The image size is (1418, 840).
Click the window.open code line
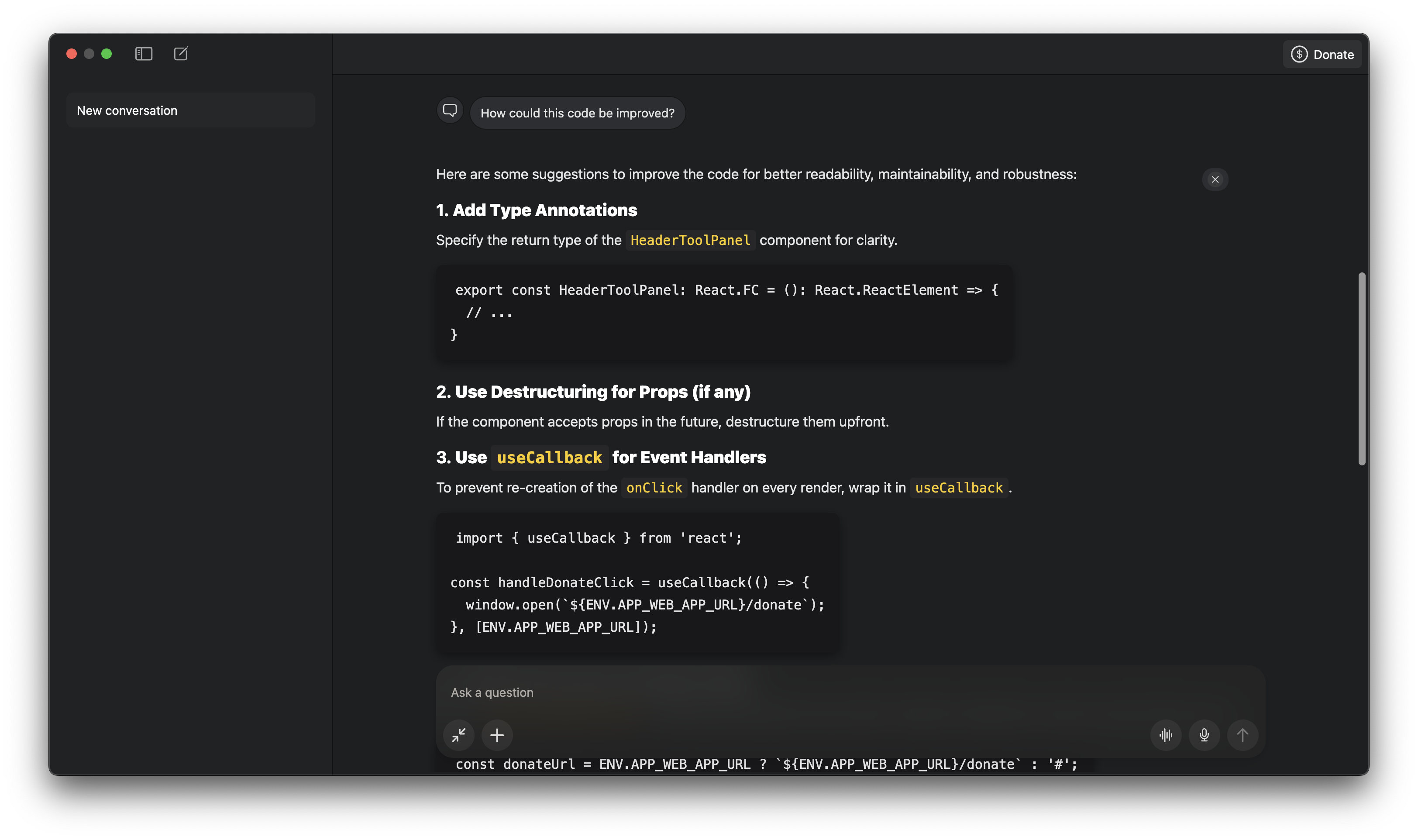(645, 605)
